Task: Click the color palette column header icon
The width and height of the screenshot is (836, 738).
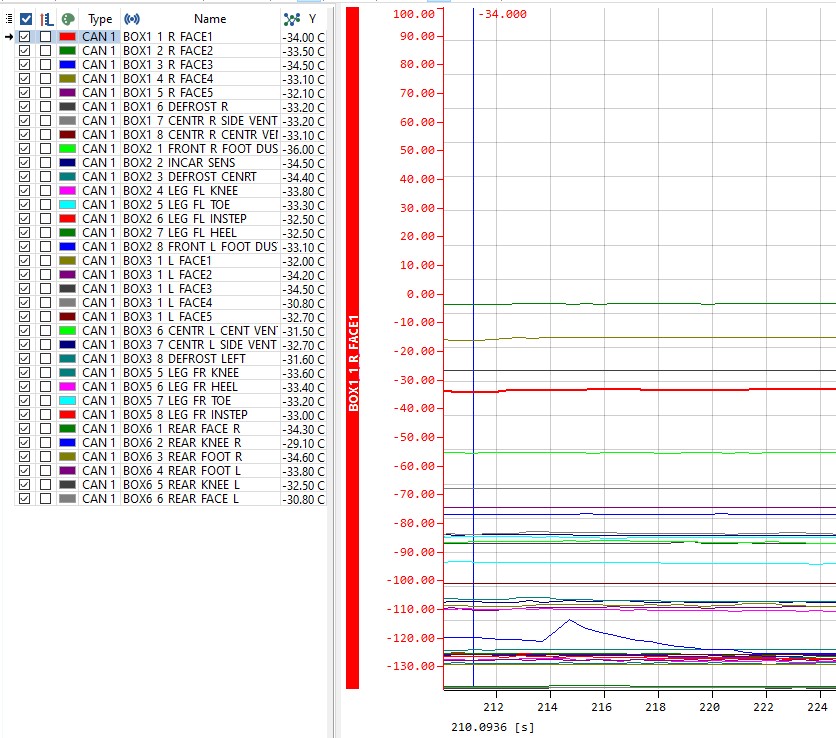Action: click(x=67, y=19)
